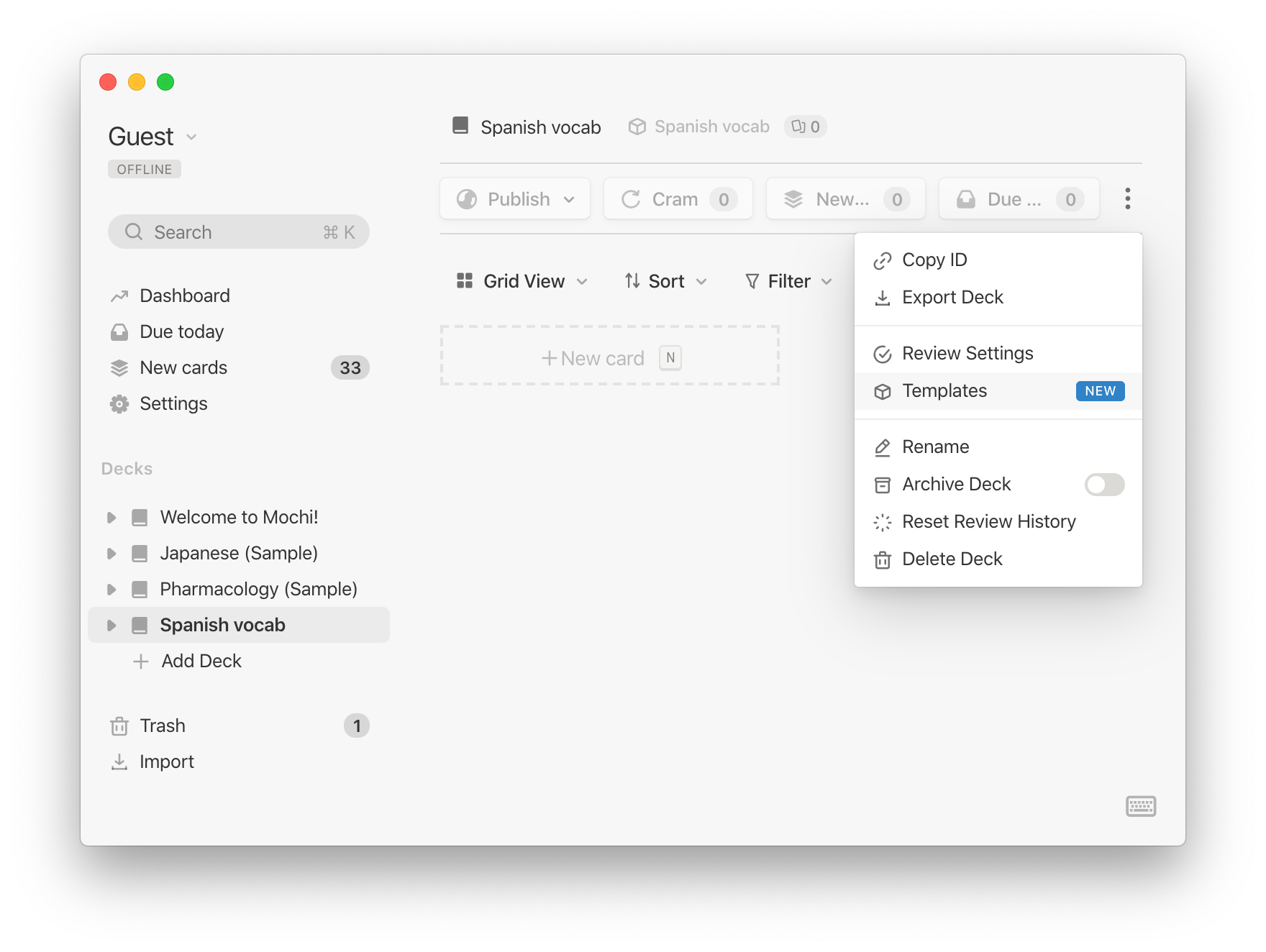Expand the Pharmacology (Sample) deck
Viewport: 1266px width, 952px height.
click(x=111, y=589)
